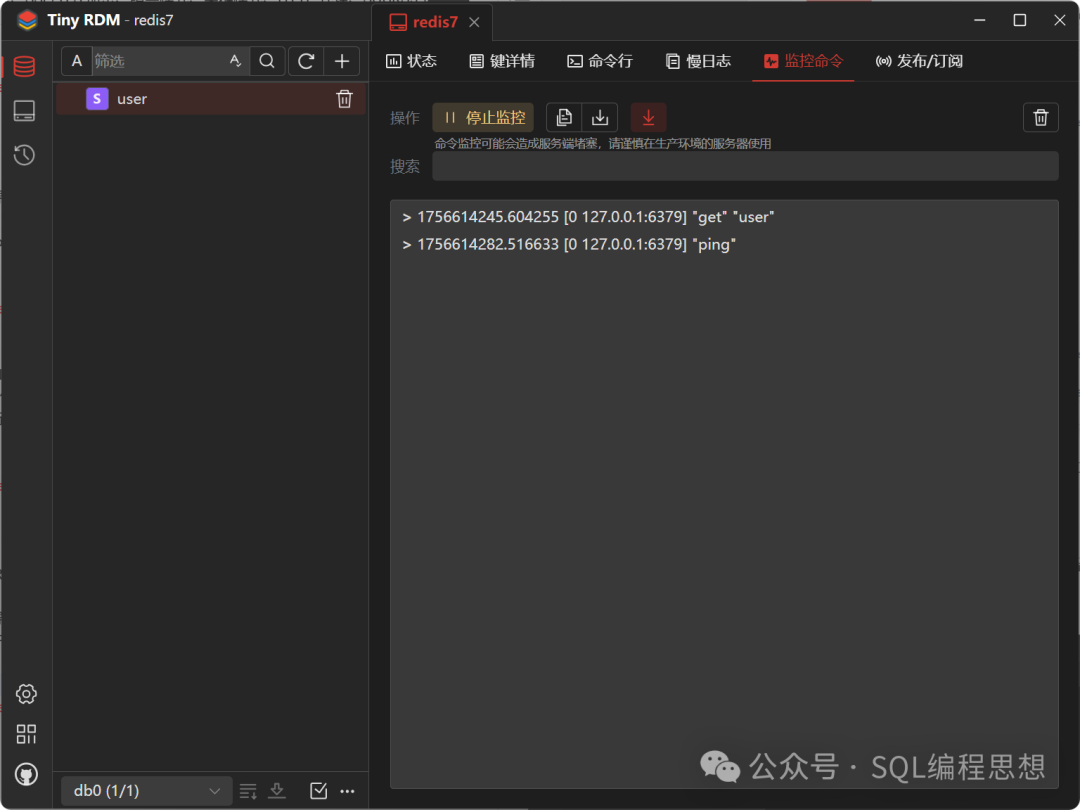Switch to the 发布/订阅 tab
1080x810 pixels.
coord(919,61)
